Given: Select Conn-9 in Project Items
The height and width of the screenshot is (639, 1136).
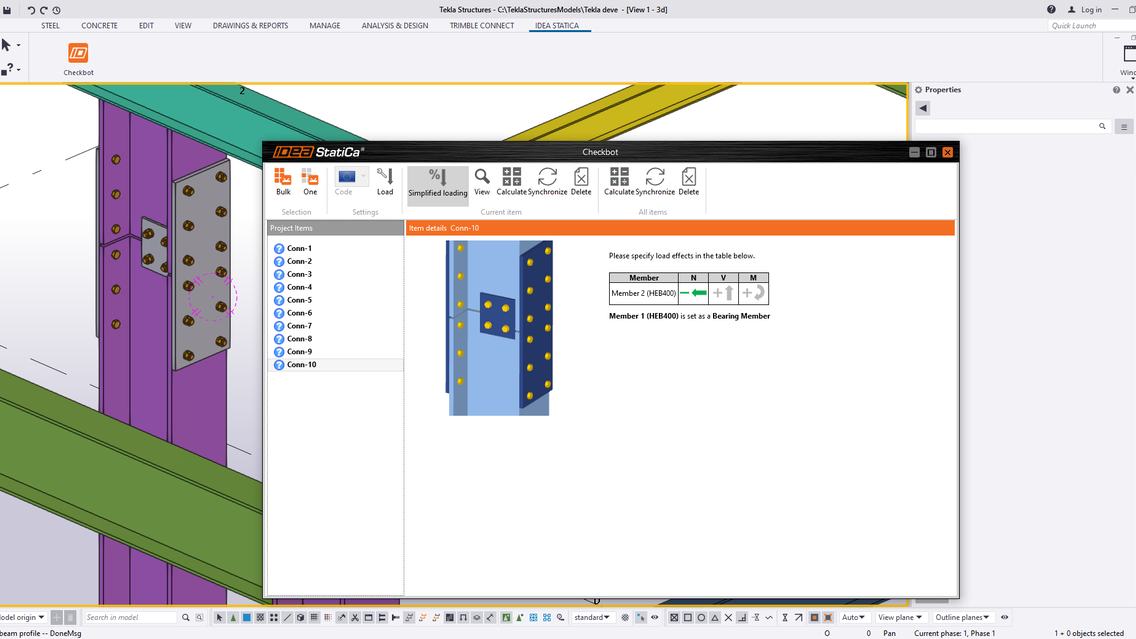Looking at the screenshot, I should tap(299, 352).
